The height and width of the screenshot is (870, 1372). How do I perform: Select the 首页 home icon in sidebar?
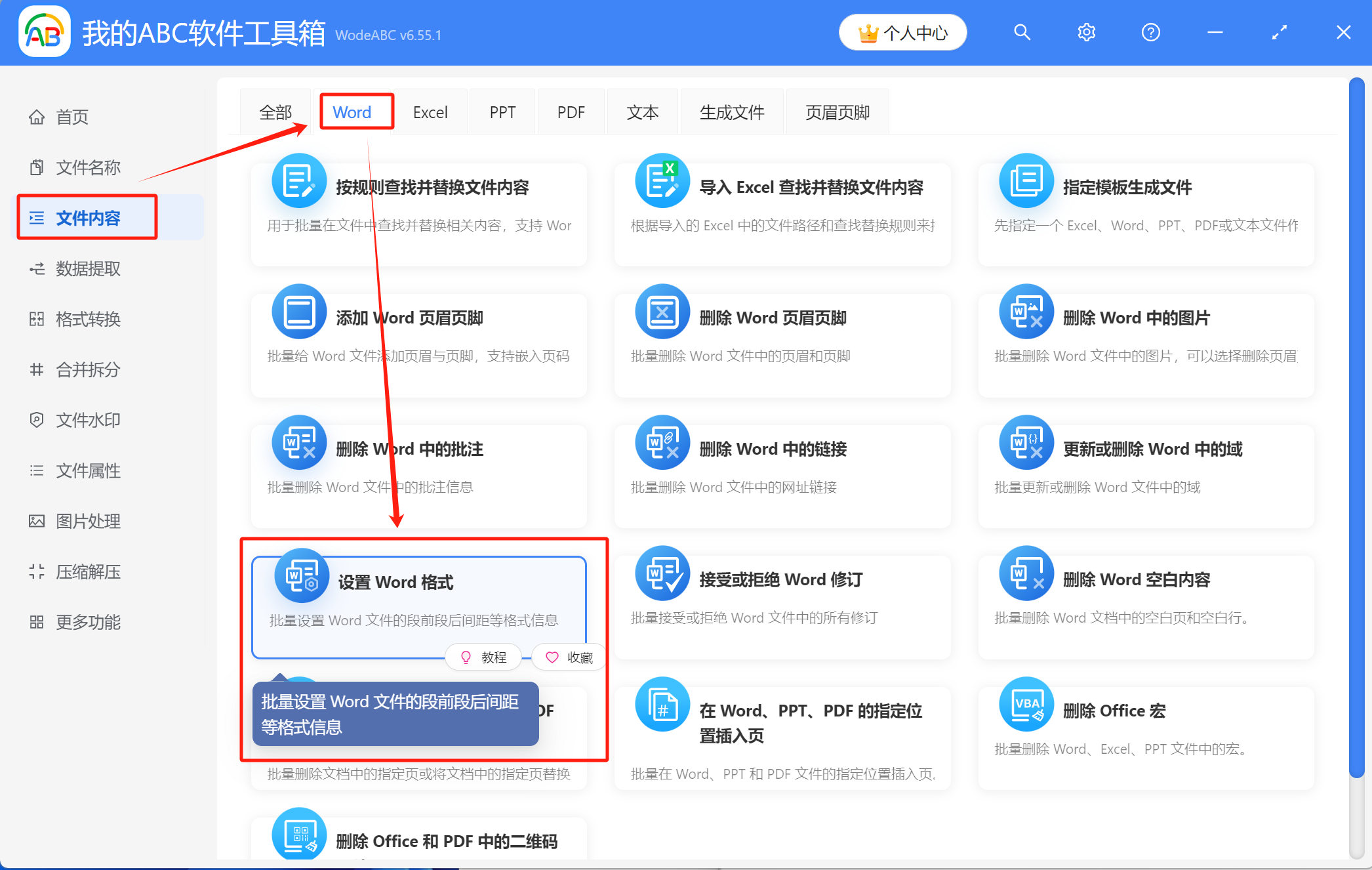pyautogui.click(x=37, y=116)
